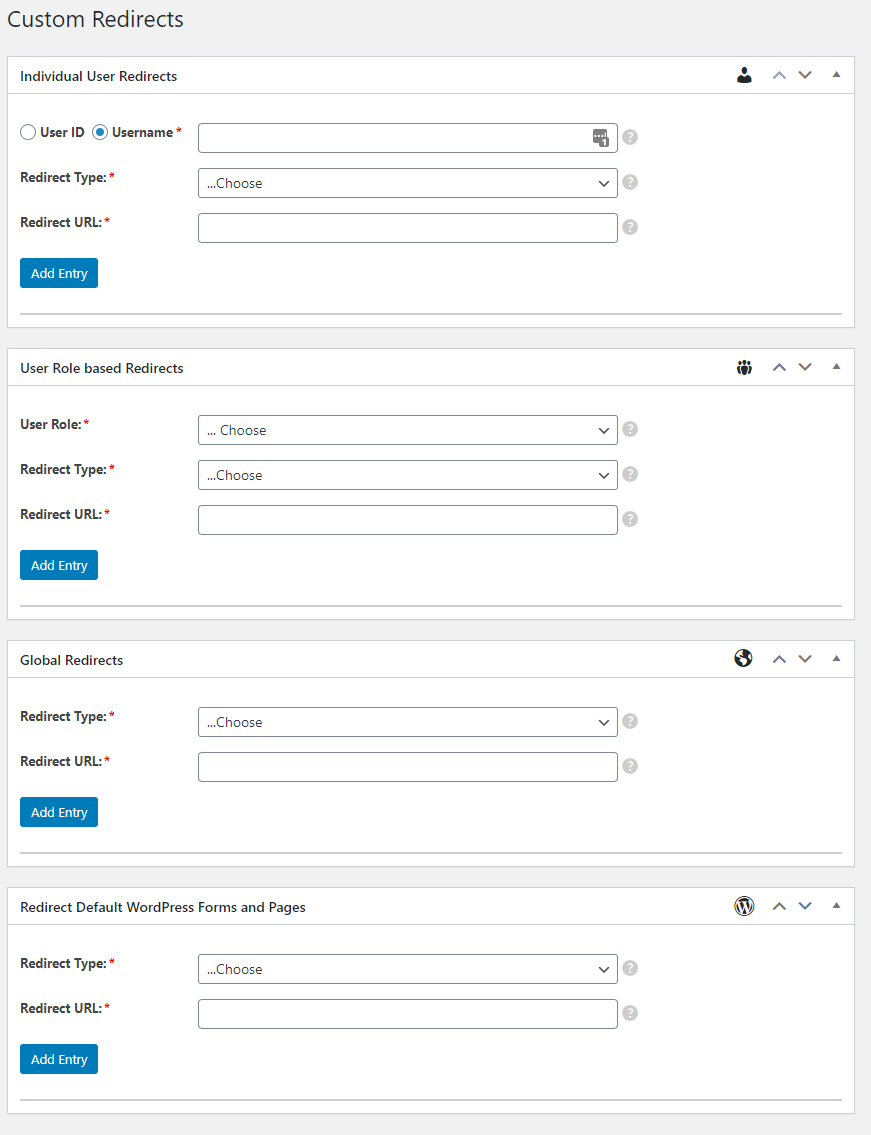Click the single user icon in Individual User Redirects header

click(744, 75)
